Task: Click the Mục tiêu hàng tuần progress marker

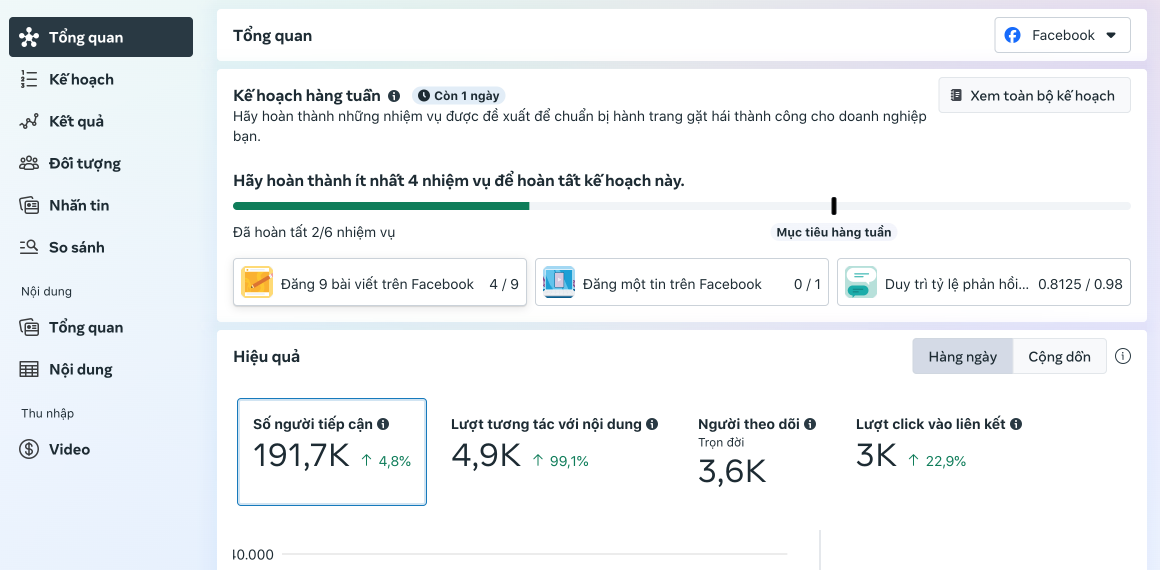Action: (834, 206)
